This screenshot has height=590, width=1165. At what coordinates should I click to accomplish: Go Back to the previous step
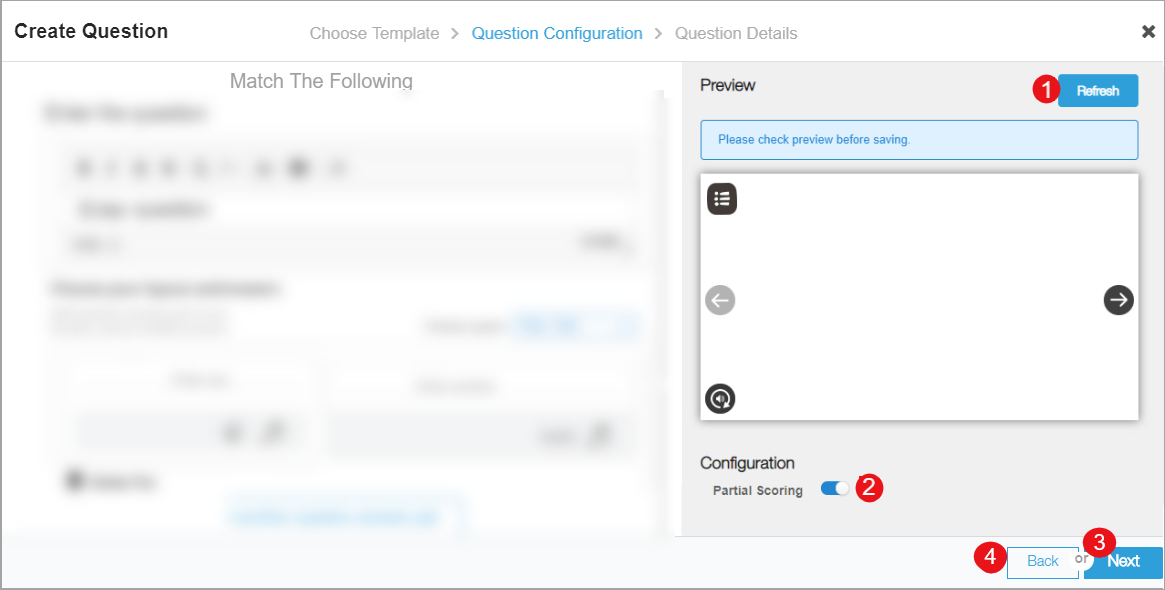tap(1042, 561)
